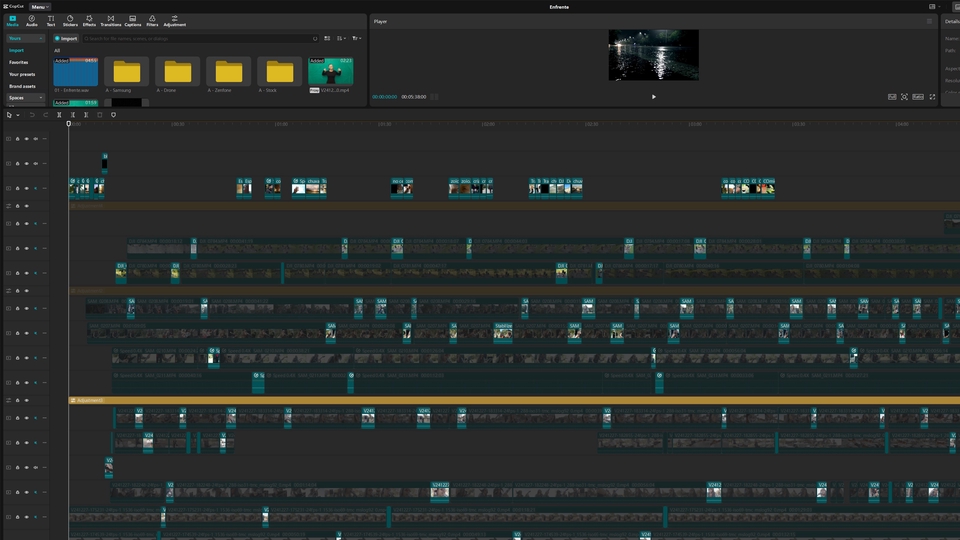Expand the Spaces dropdown in sidebar

(x=41, y=98)
